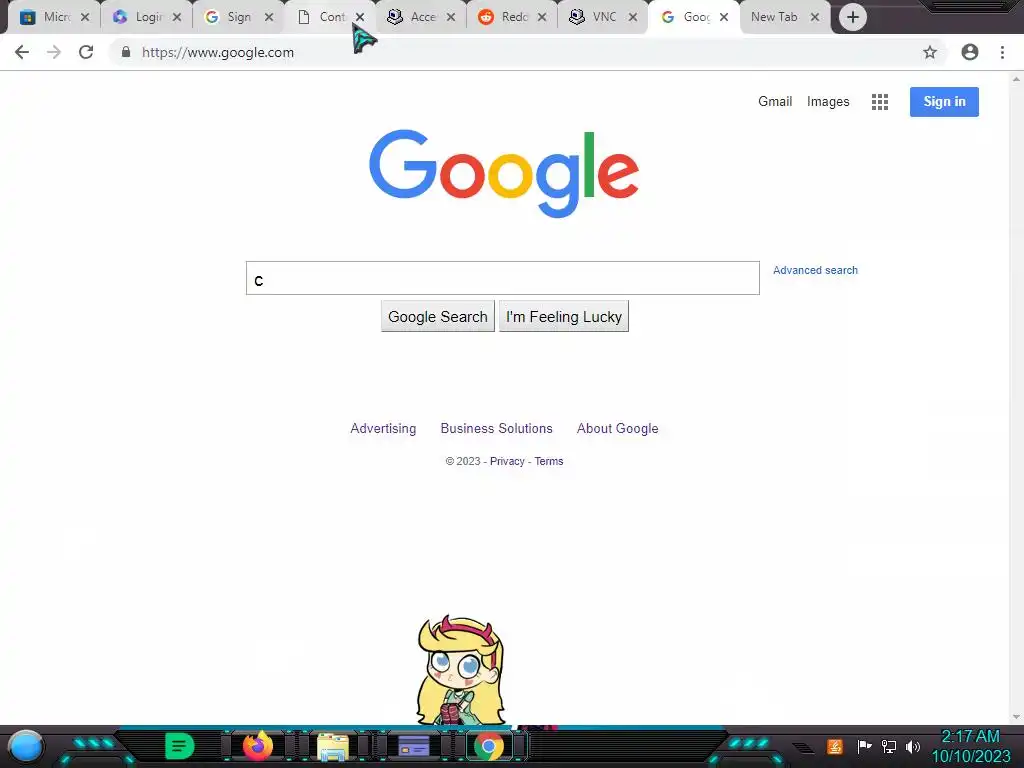Open About Google link
Viewport: 1024px width, 768px height.
(617, 428)
